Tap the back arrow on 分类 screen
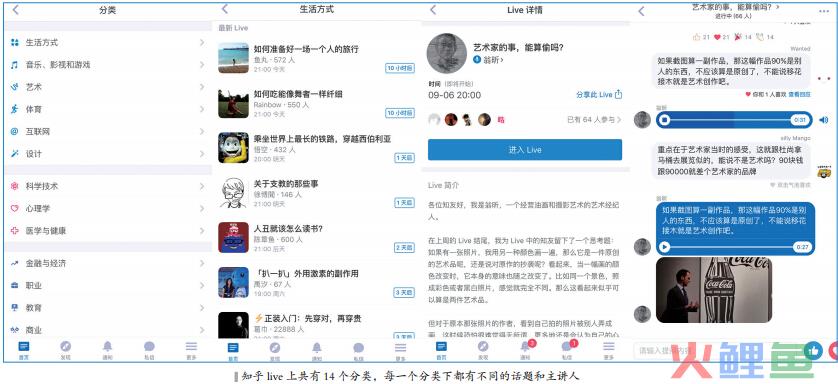This screenshot has width=838, height=384. point(15,10)
